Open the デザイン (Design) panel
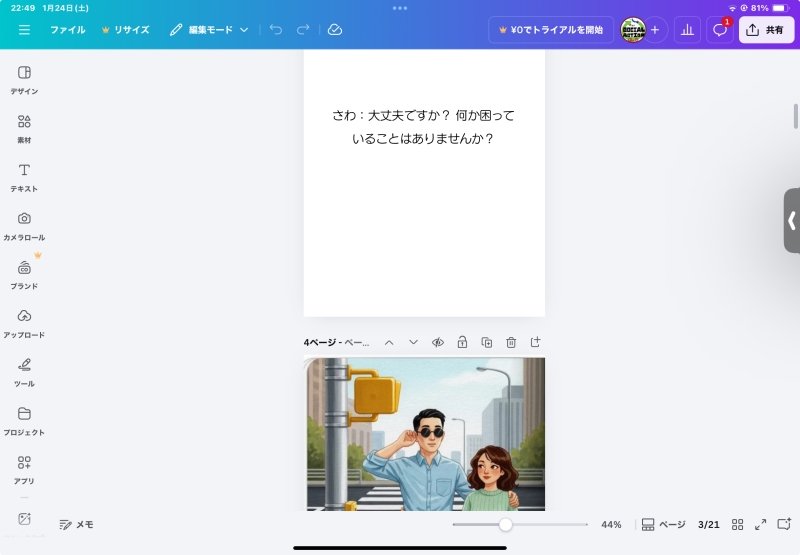800x555 pixels. [x=24, y=79]
